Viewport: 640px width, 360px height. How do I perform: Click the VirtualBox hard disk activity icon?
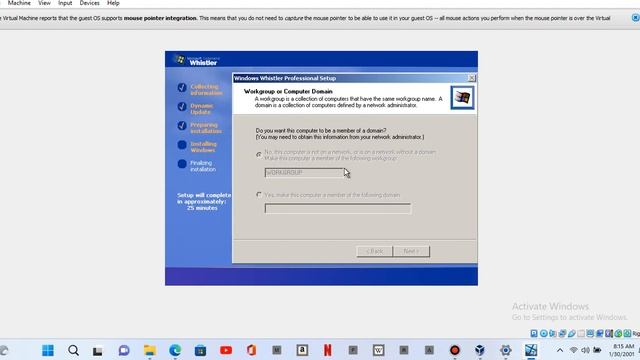[x=534, y=333]
